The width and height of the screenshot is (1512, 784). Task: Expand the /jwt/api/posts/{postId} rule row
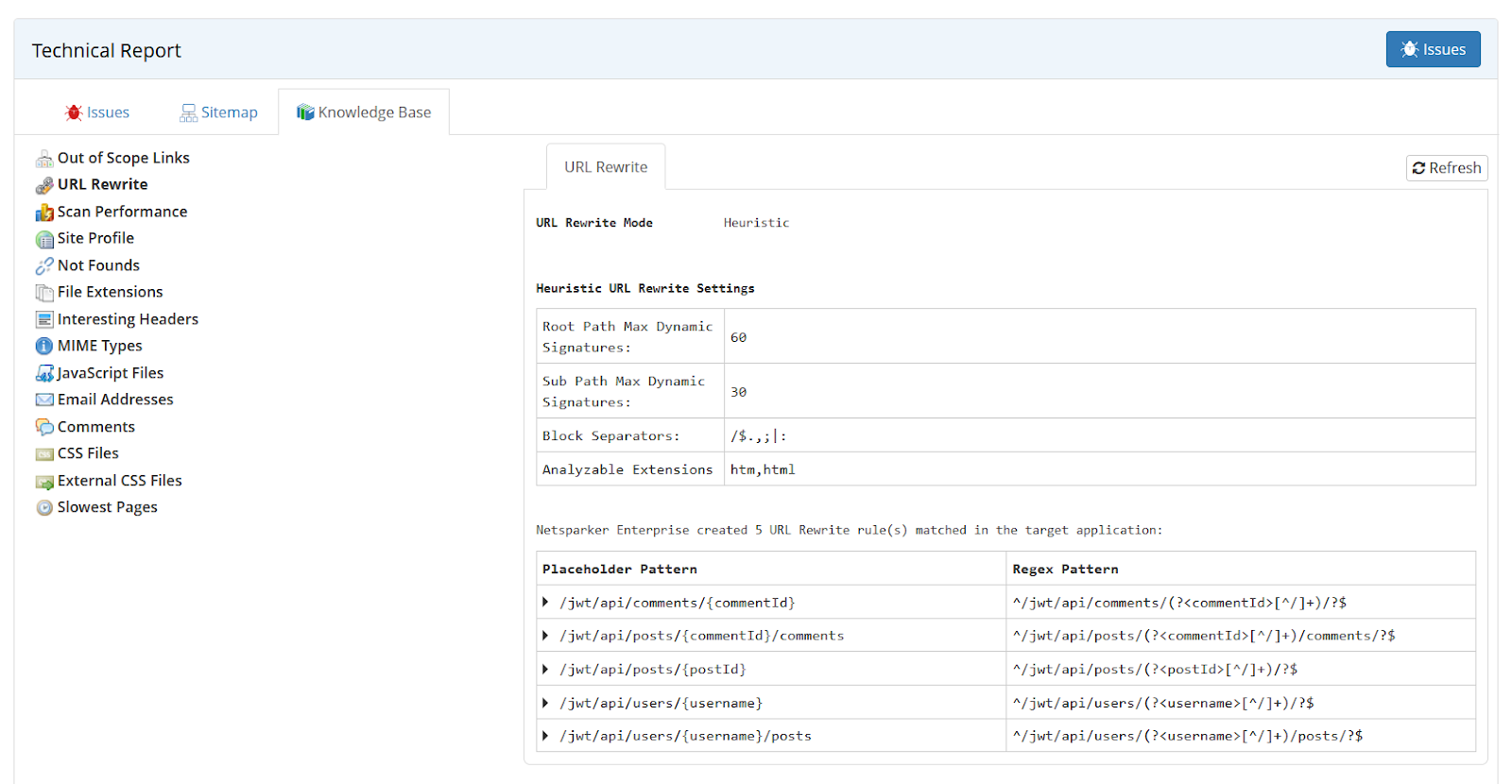545,670
